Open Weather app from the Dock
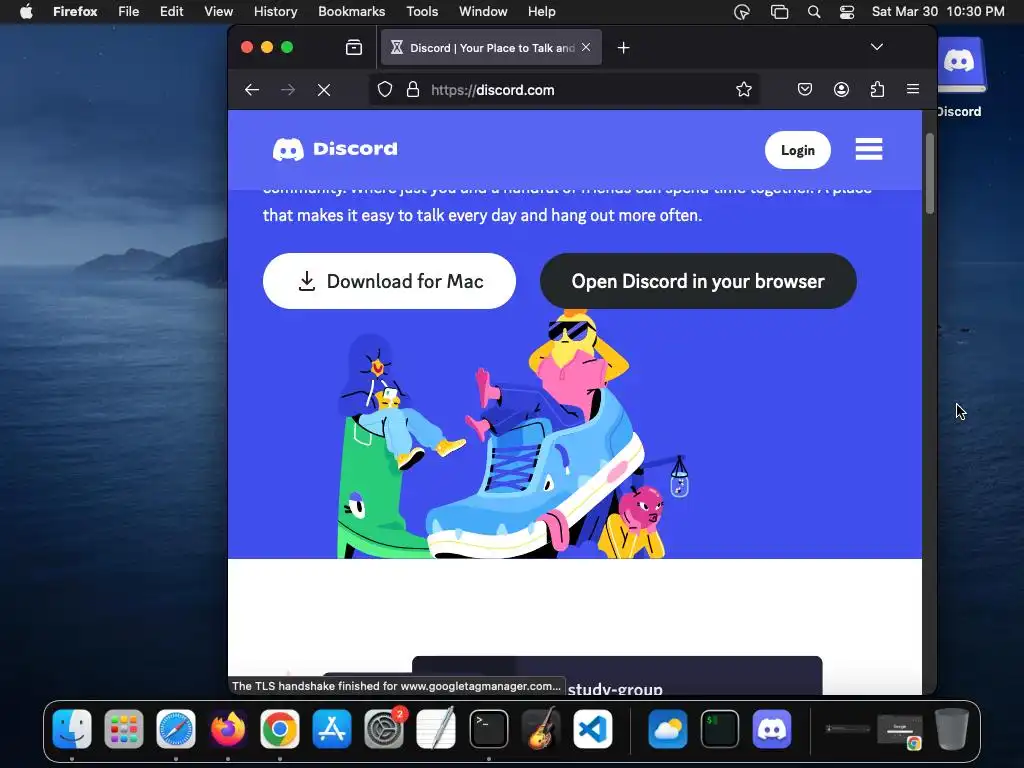1024x768 pixels. (667, 729)
